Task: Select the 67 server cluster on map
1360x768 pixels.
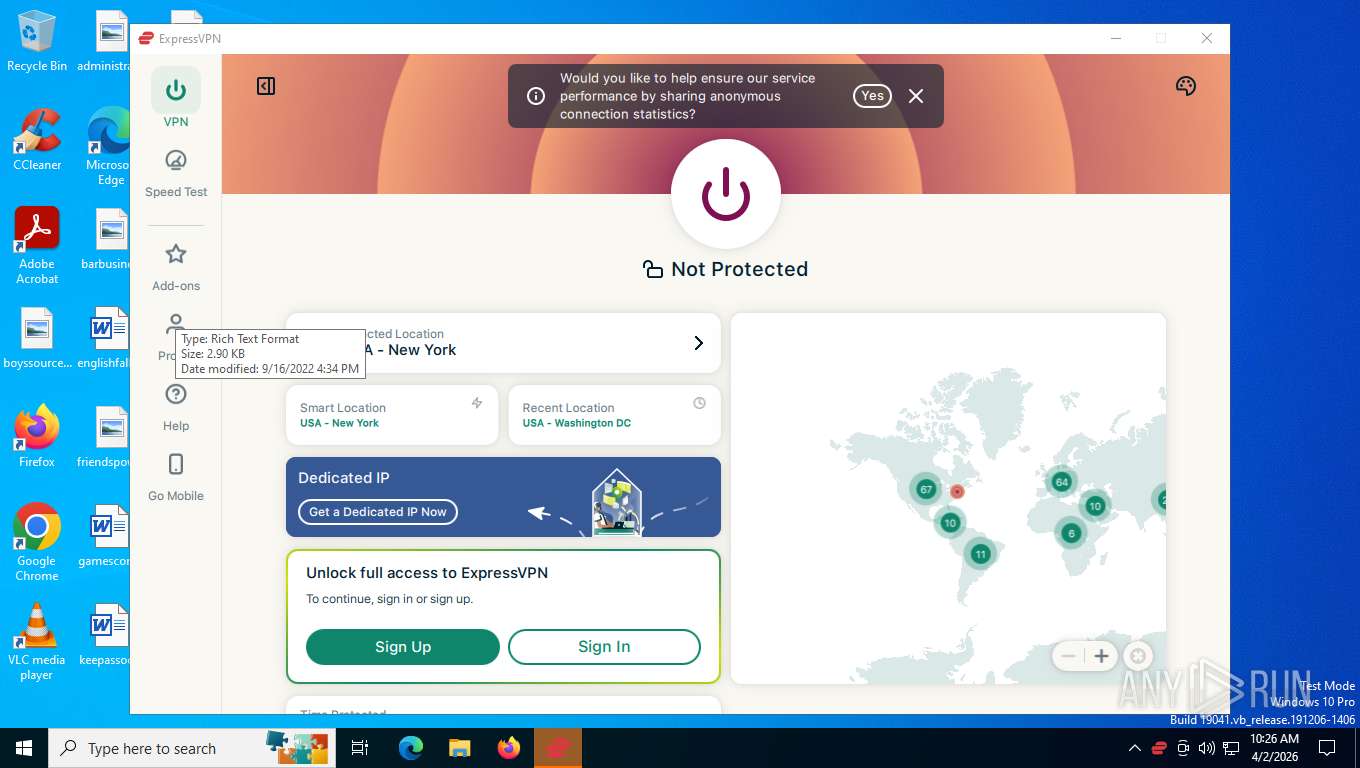Action: click(x=926, y=489)
